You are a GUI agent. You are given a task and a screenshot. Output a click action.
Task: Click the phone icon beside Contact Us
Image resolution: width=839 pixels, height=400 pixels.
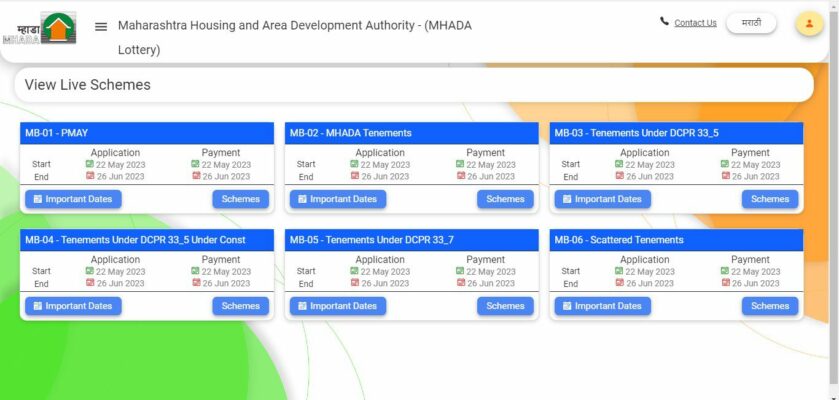point(665,21)
